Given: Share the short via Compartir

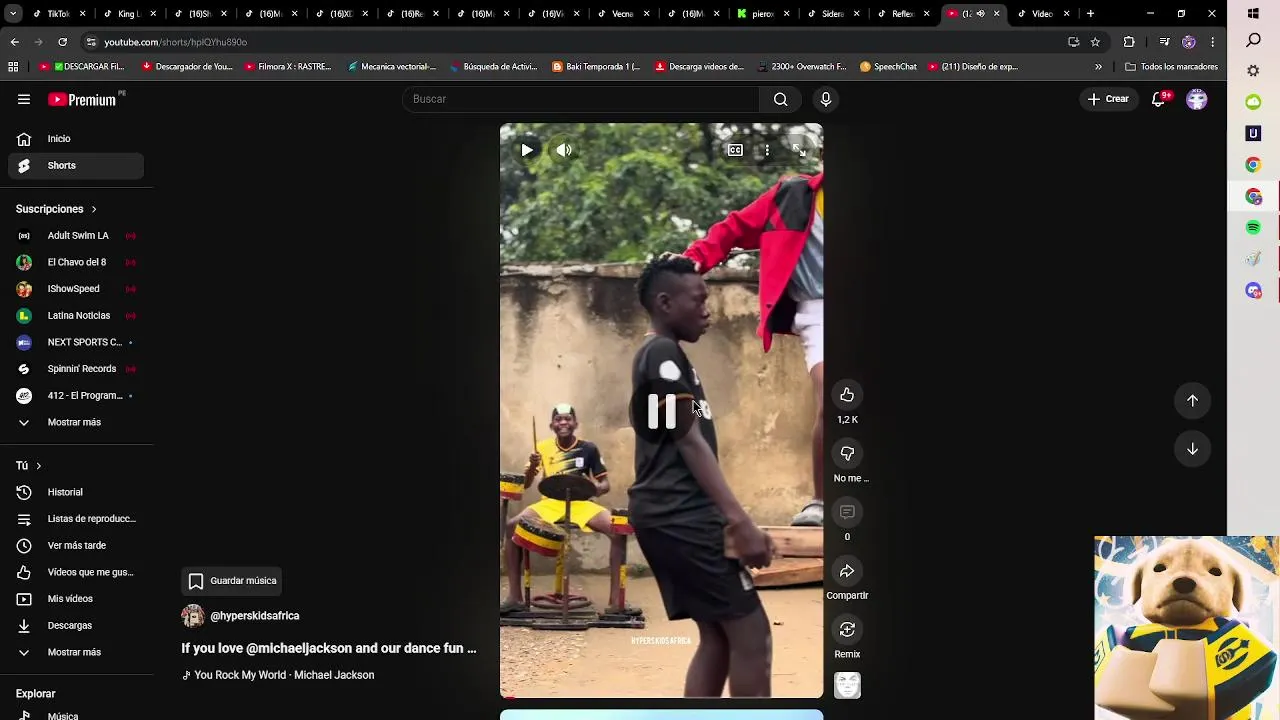Looking at the screenshot, I should click(847, 571).
